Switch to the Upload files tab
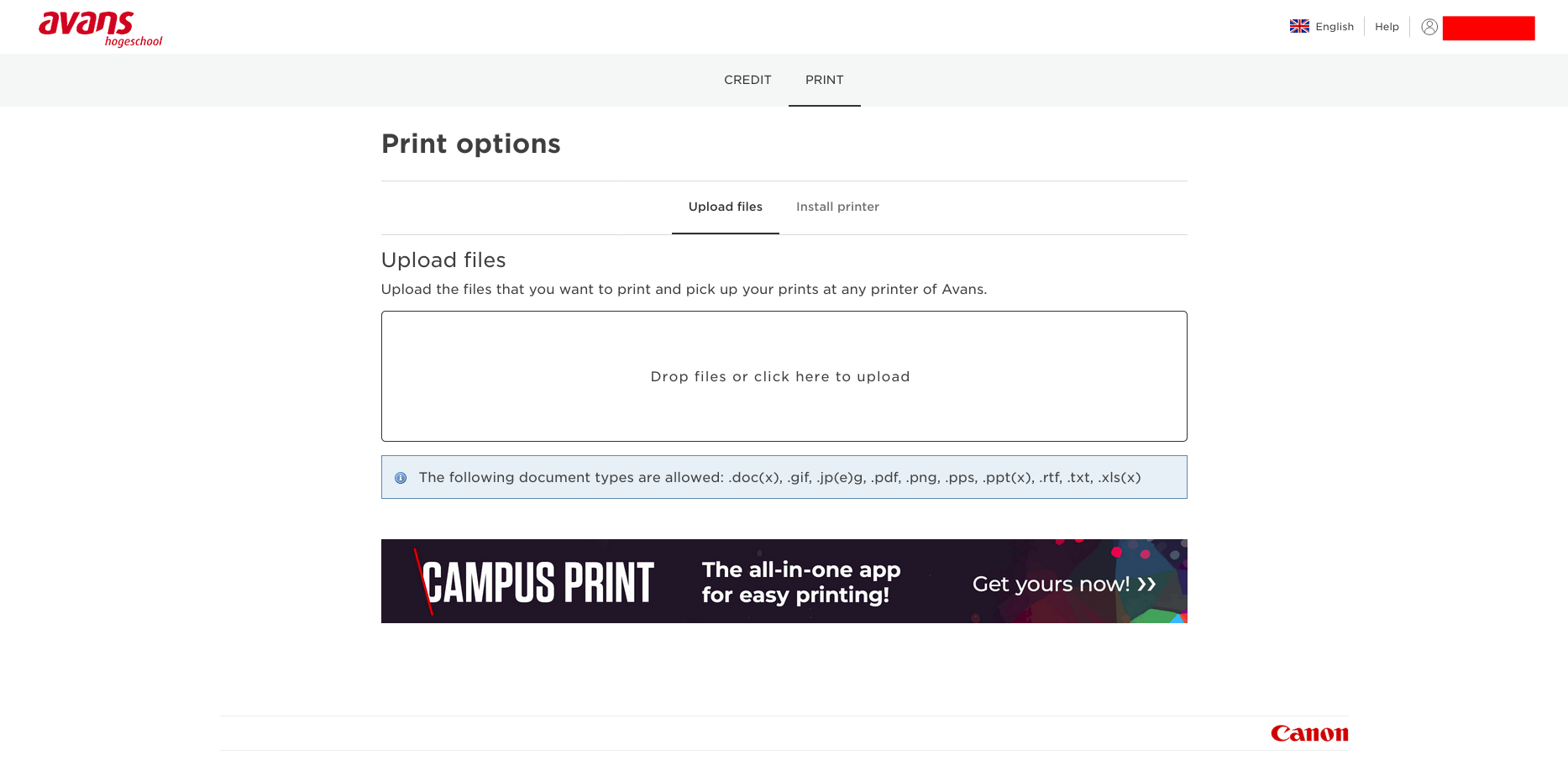This screenshot has width=1568, height=771. (725, 207)
